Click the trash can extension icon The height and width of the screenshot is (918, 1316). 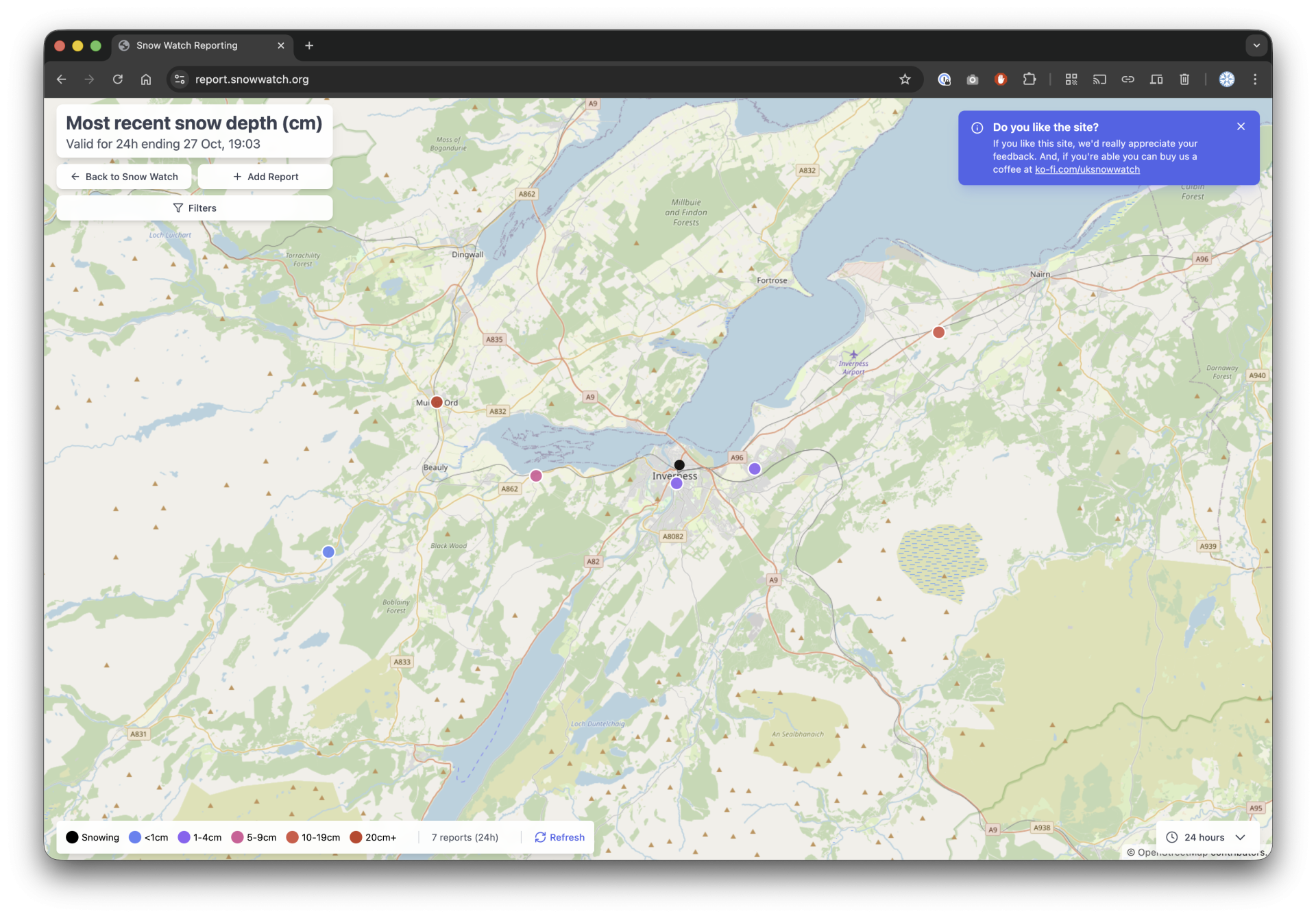(x=1184, y=79)
